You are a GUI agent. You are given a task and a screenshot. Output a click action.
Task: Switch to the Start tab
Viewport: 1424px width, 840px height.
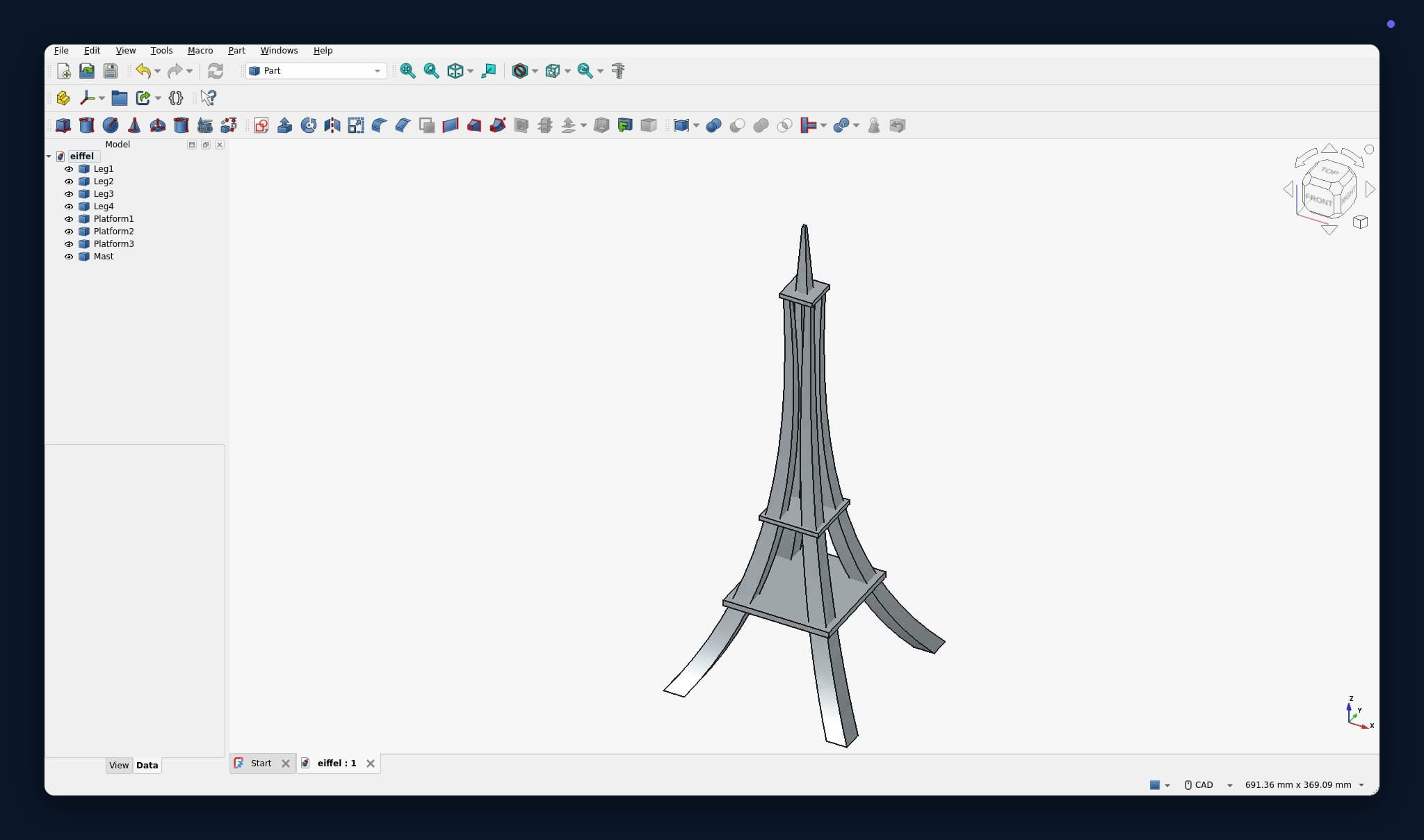261,764
